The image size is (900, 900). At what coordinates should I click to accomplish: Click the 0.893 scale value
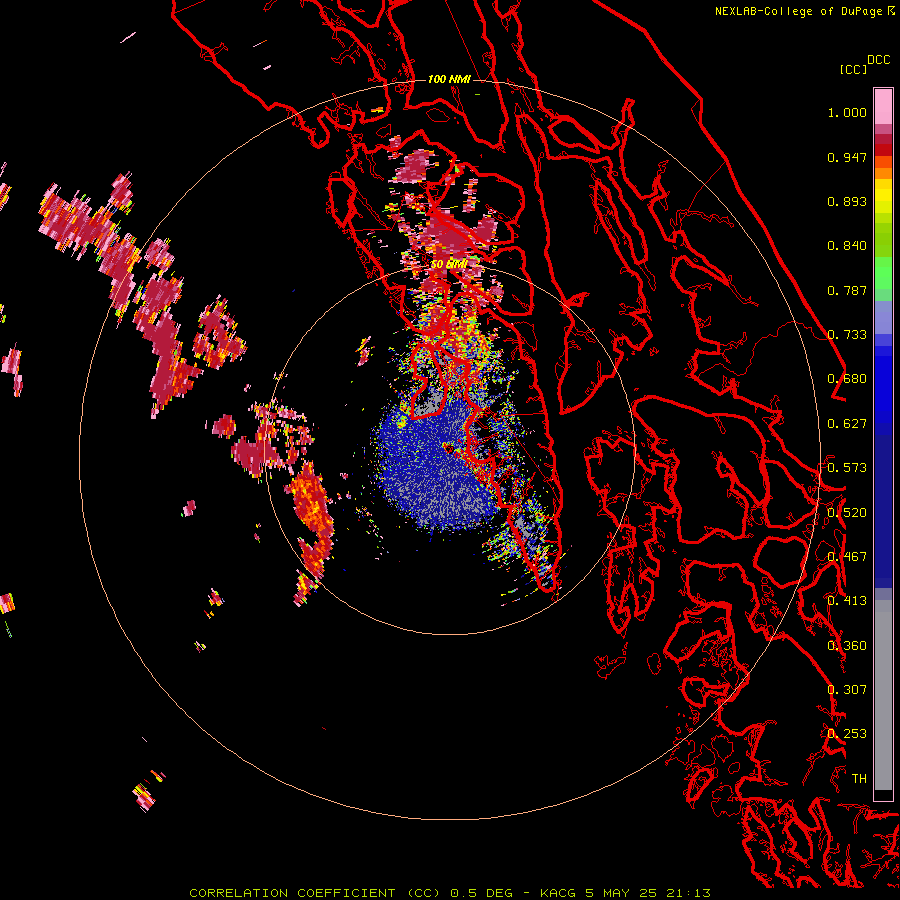[x=847, y=201]
